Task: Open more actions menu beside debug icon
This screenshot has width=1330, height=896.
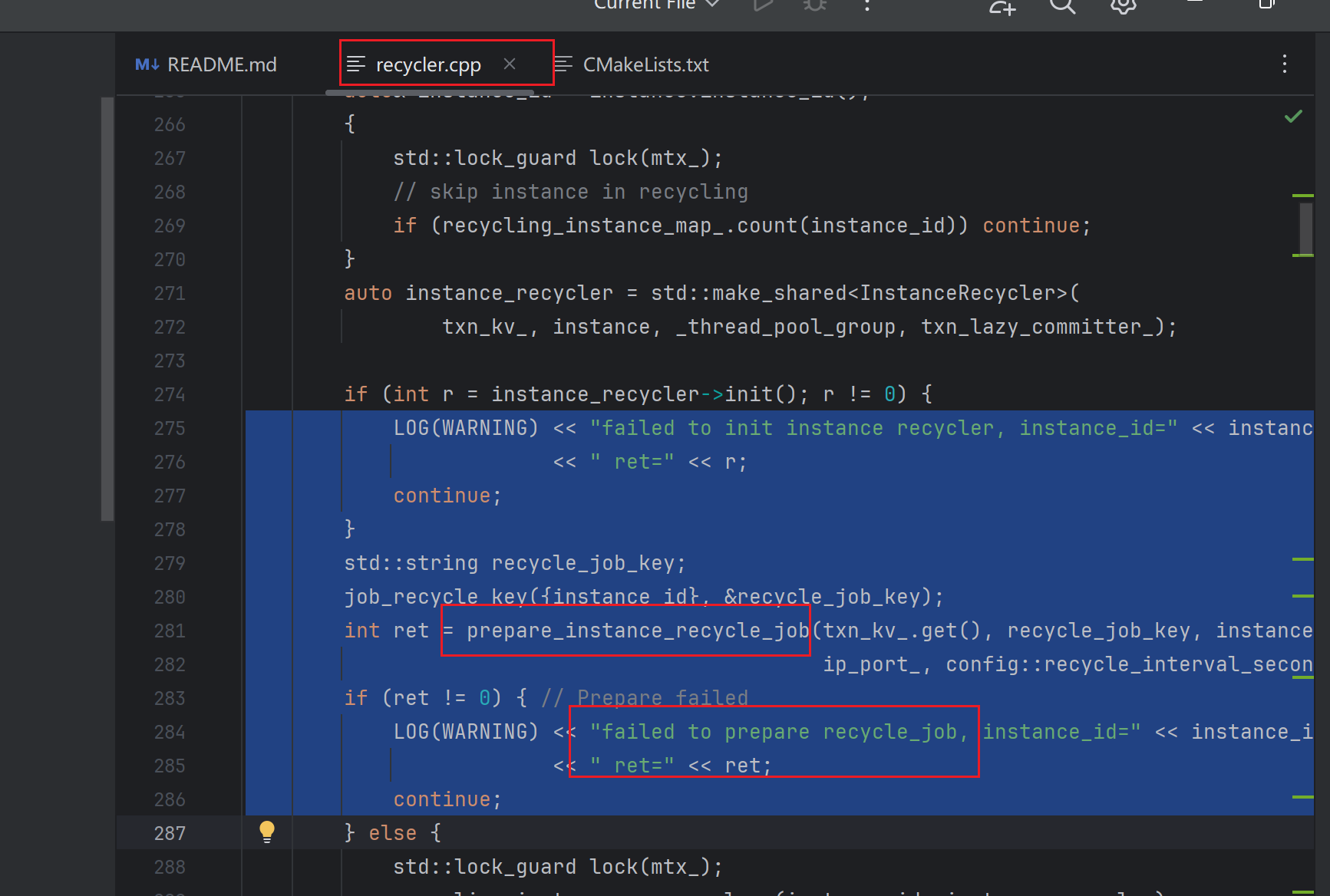Action: (867, 5)
